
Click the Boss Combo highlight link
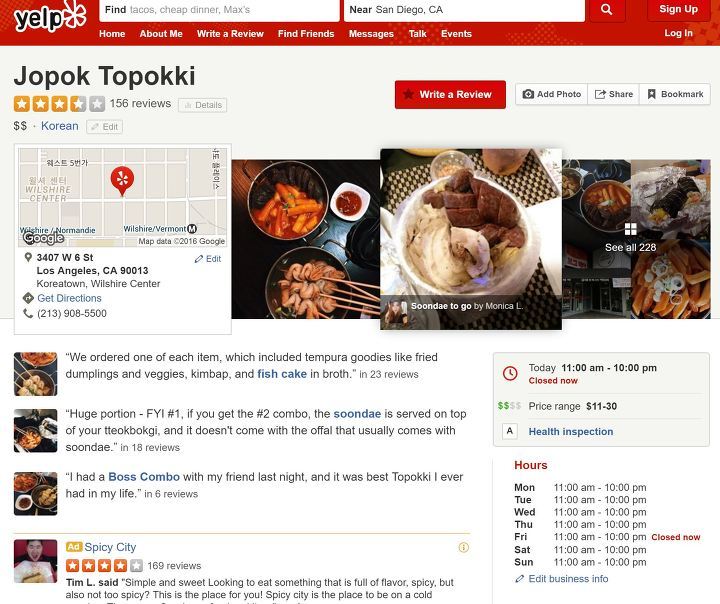pos(144,477)
